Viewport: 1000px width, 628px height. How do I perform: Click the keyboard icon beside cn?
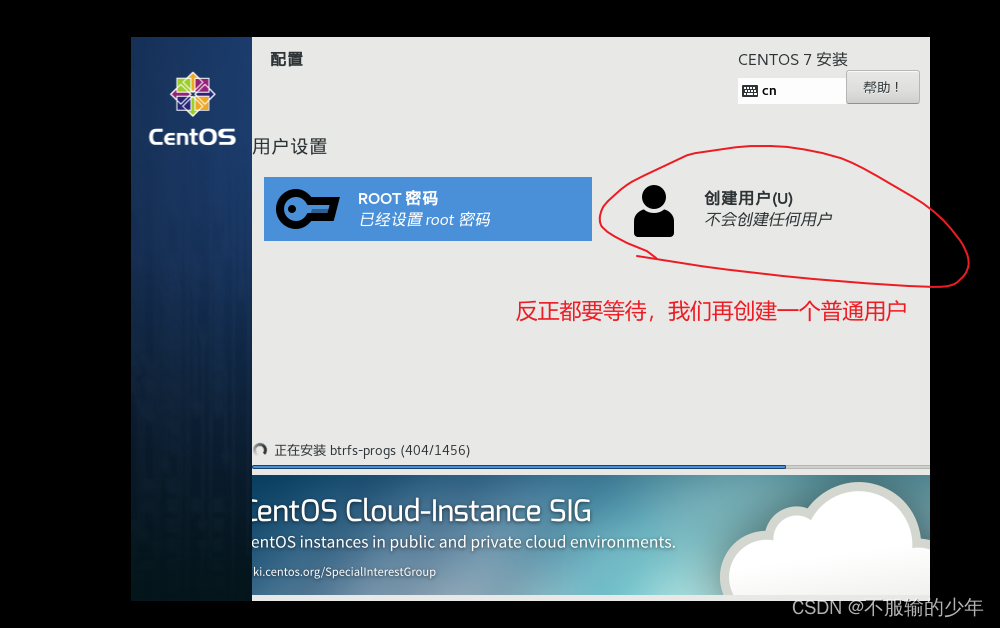pyautogui.click(x=750, y=91)
